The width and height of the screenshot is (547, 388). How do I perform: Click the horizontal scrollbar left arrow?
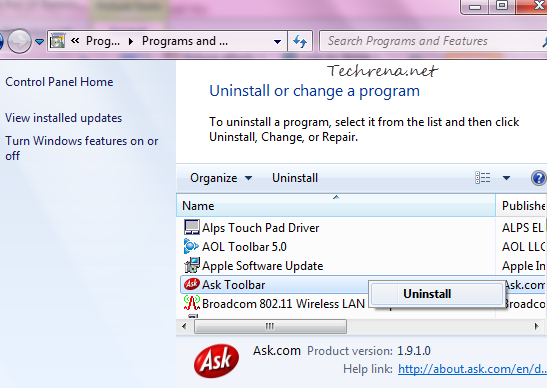click(184, 327)
